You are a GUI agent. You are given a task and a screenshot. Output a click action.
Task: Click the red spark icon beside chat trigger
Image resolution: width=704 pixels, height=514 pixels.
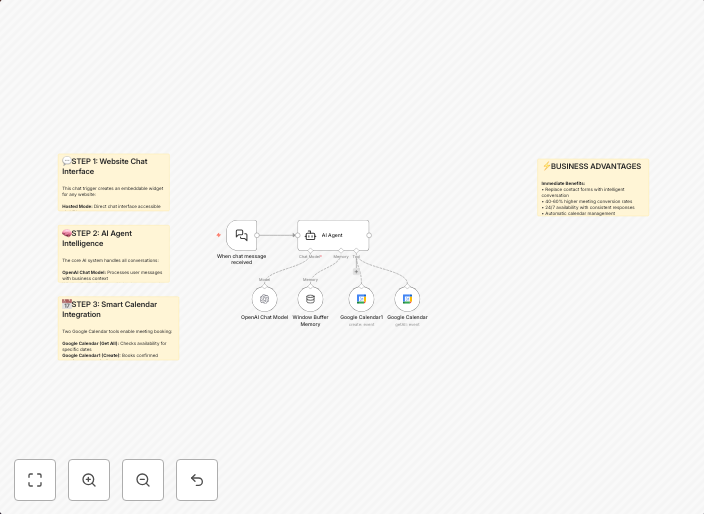219,235
